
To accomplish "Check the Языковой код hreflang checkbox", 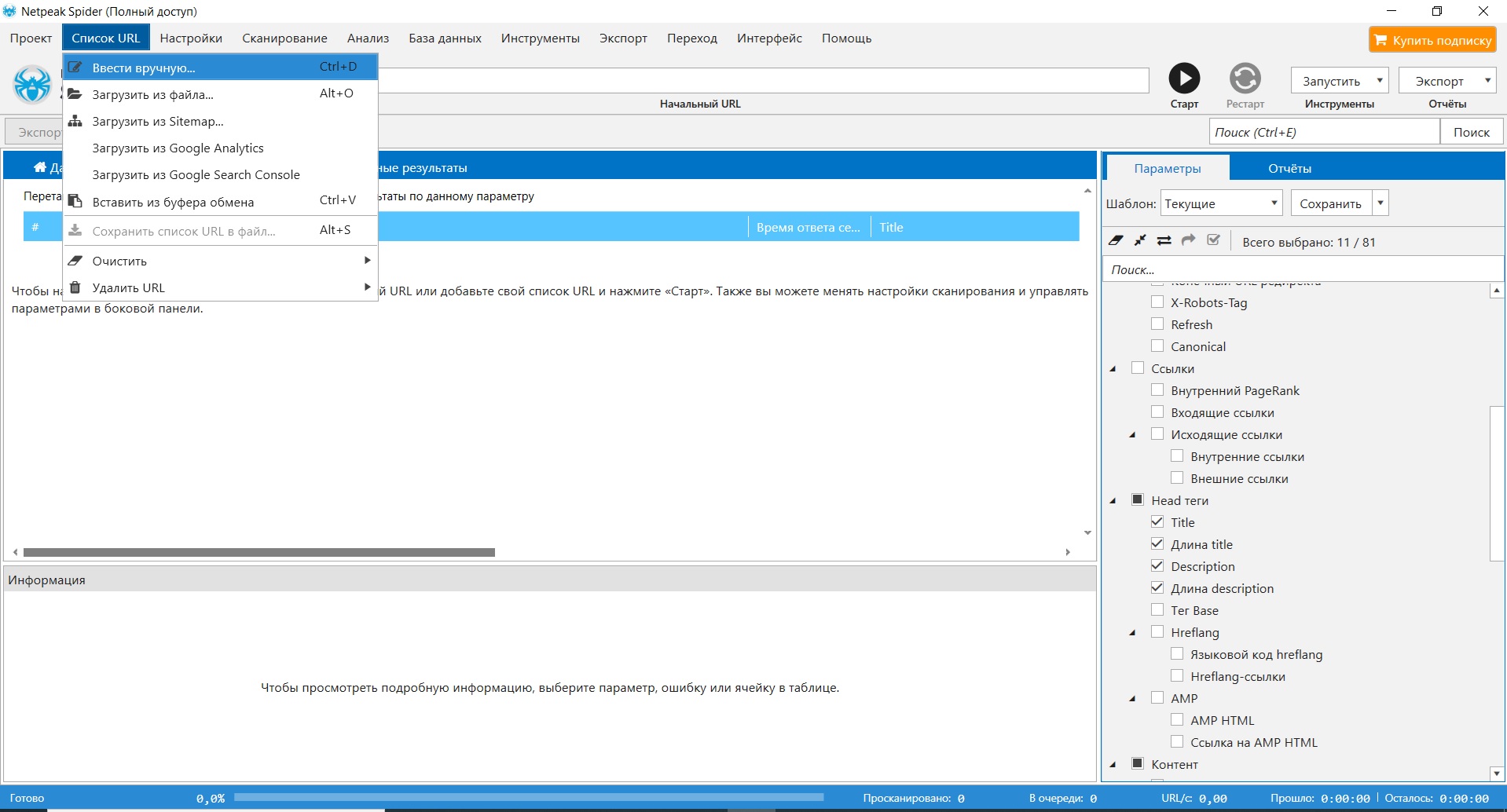I will click(1177, 653).
